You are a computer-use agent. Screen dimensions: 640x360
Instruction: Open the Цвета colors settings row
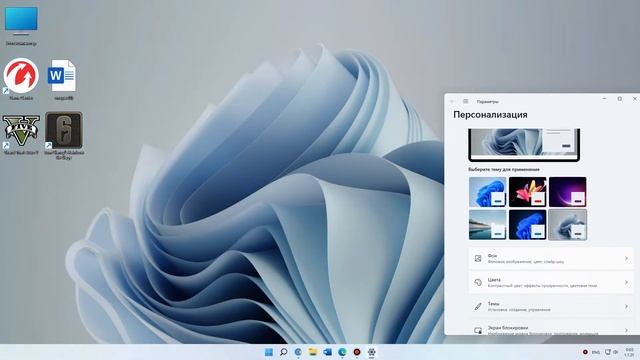[x=551, y=282]
